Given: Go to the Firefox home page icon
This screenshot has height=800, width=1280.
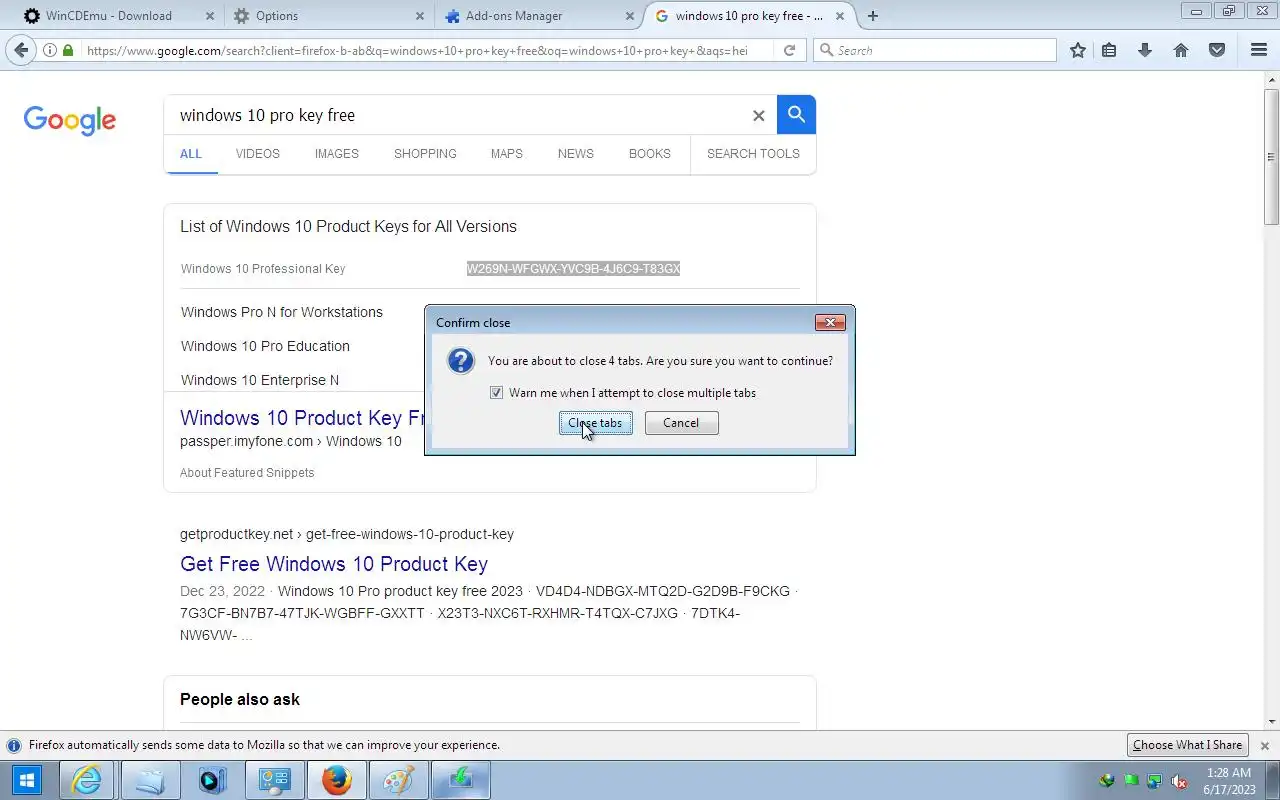Looking at the screenshot, I should pyautogui.click(x=1181, y=50).
